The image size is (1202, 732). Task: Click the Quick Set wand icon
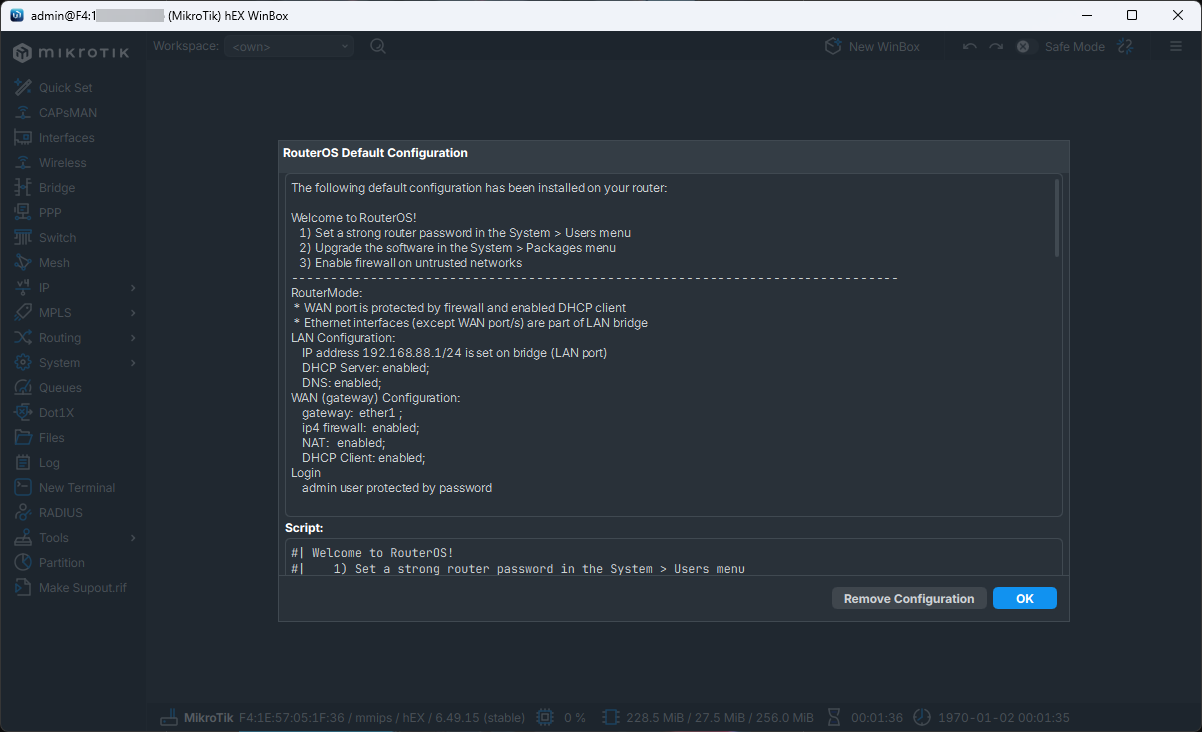coord(23,88)
